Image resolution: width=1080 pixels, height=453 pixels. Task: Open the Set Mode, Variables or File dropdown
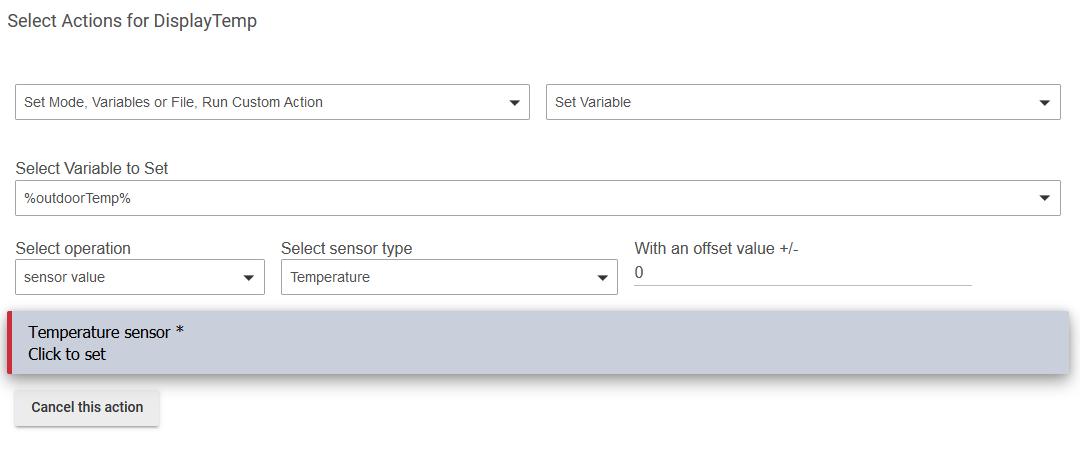[272, 103]
